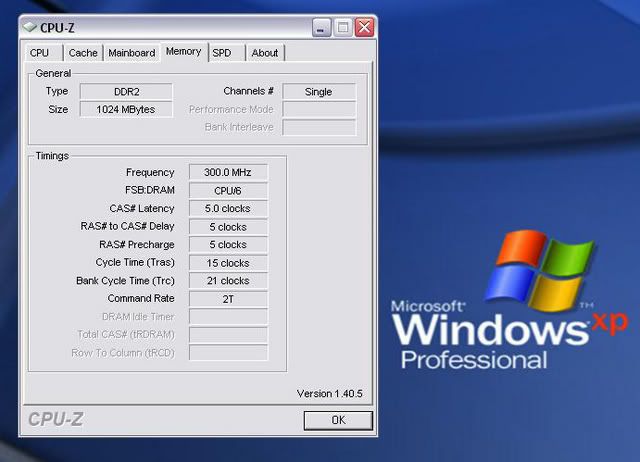
Task: Click the Channels # label
Action: click(248, 91)
